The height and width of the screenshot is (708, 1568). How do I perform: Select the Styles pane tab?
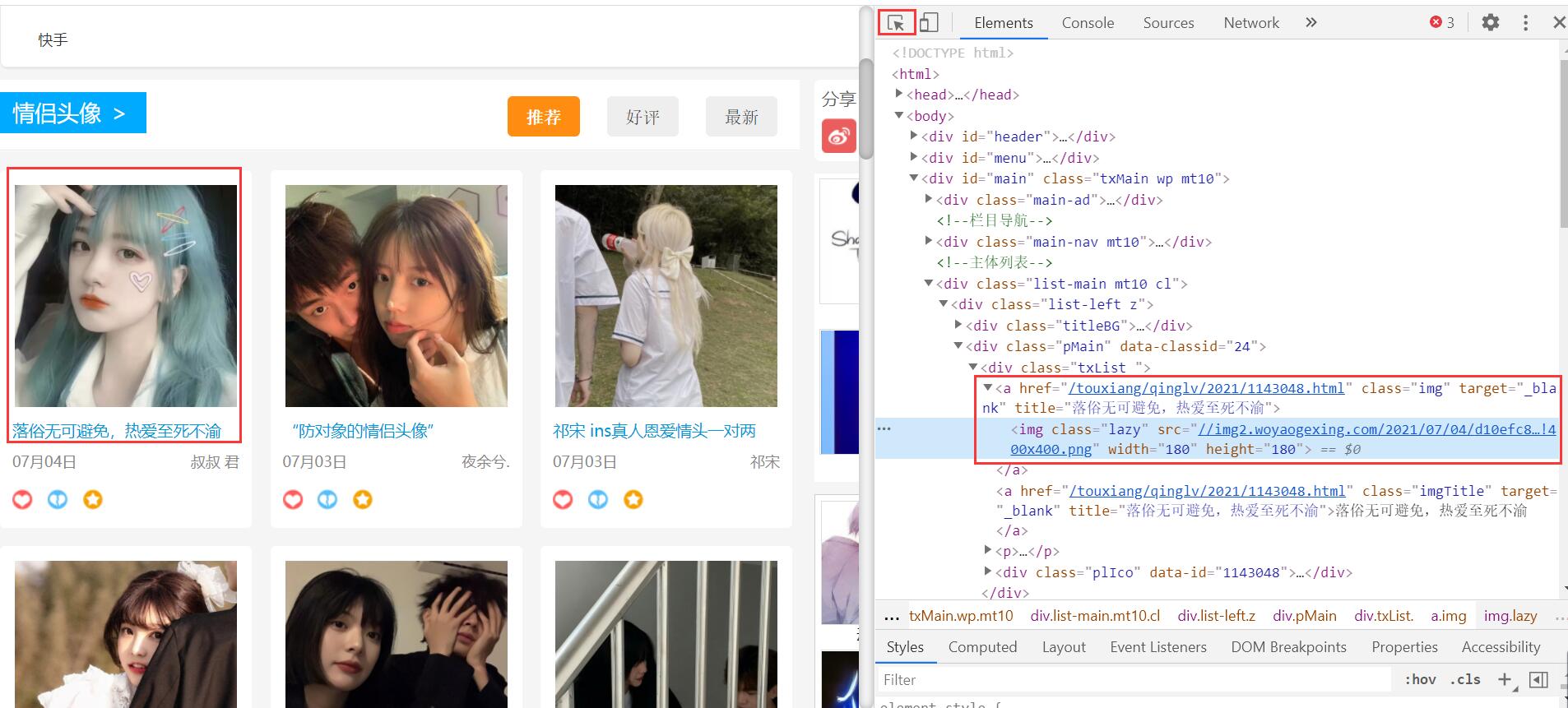pos(905,647)
